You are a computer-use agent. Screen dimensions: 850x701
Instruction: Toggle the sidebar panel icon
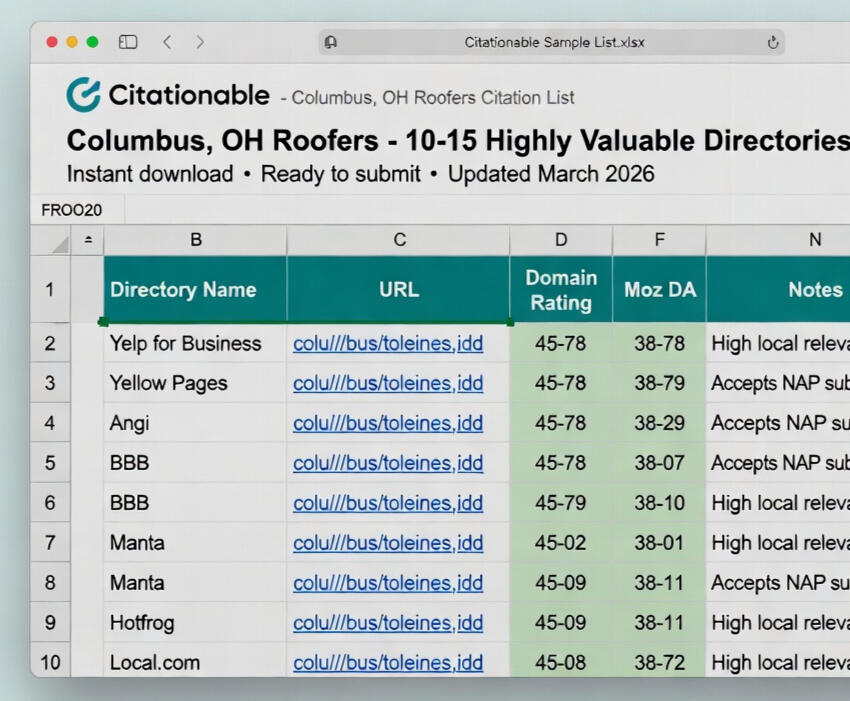128,42
